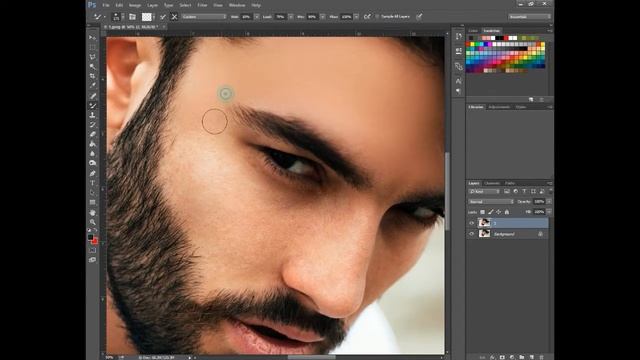
Task: Switch to the Channels tab
Action: coord(492,183)
